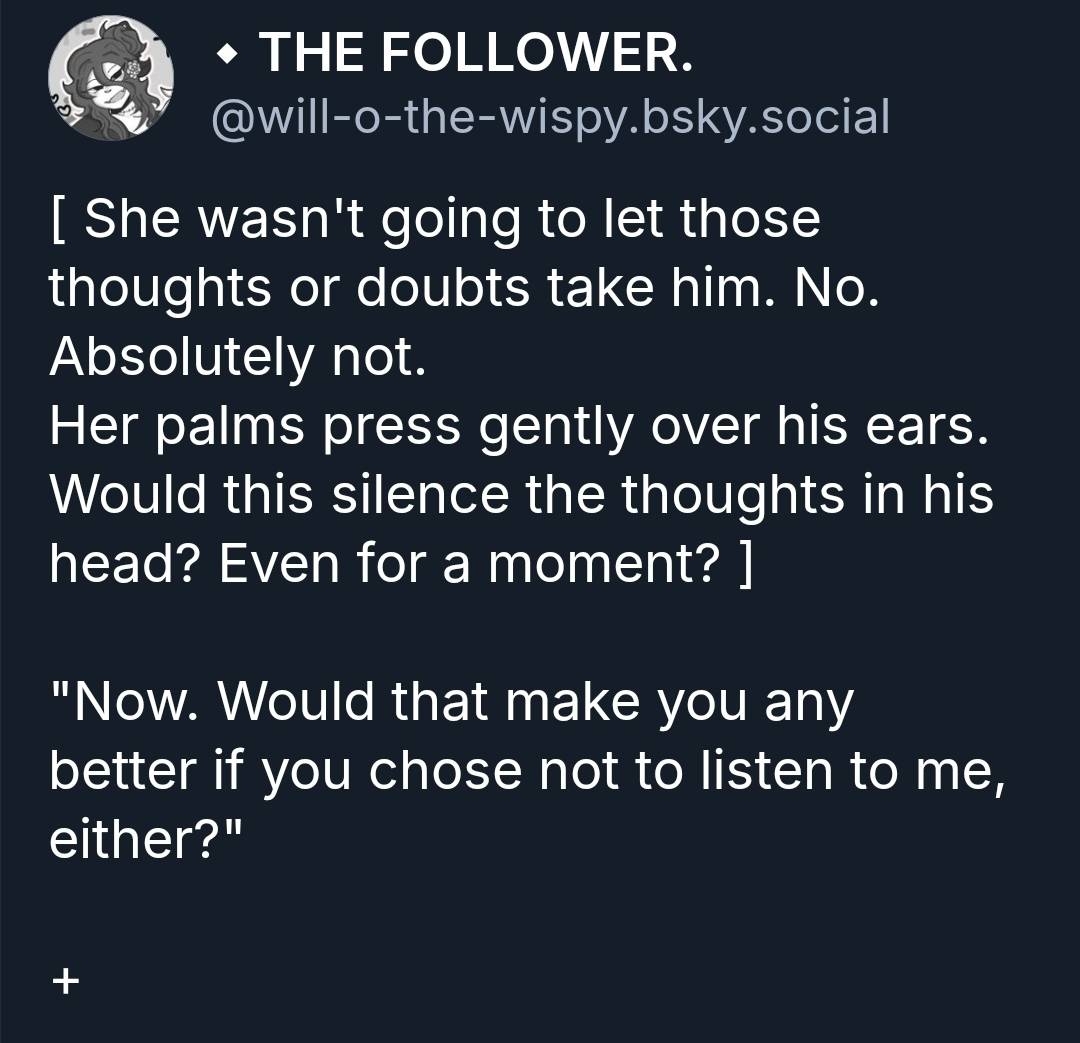Viewport: 1080px width, 1043px height.
Task: Click the plus sign below the post
Action: tap(64, 982)
